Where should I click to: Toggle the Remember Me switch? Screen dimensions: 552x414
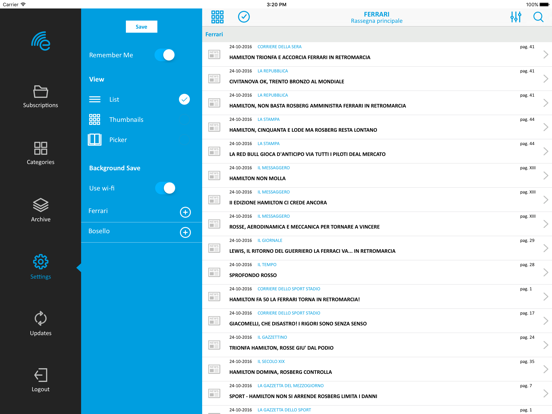(165, 55)
